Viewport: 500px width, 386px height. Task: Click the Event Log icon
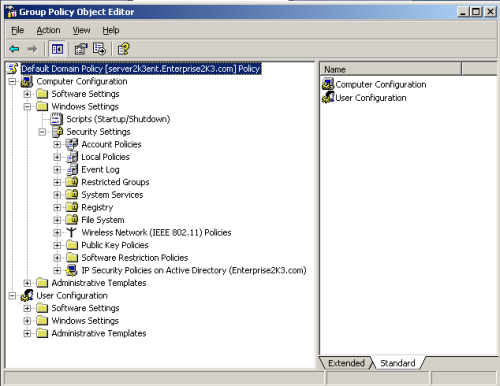[72, 169]
